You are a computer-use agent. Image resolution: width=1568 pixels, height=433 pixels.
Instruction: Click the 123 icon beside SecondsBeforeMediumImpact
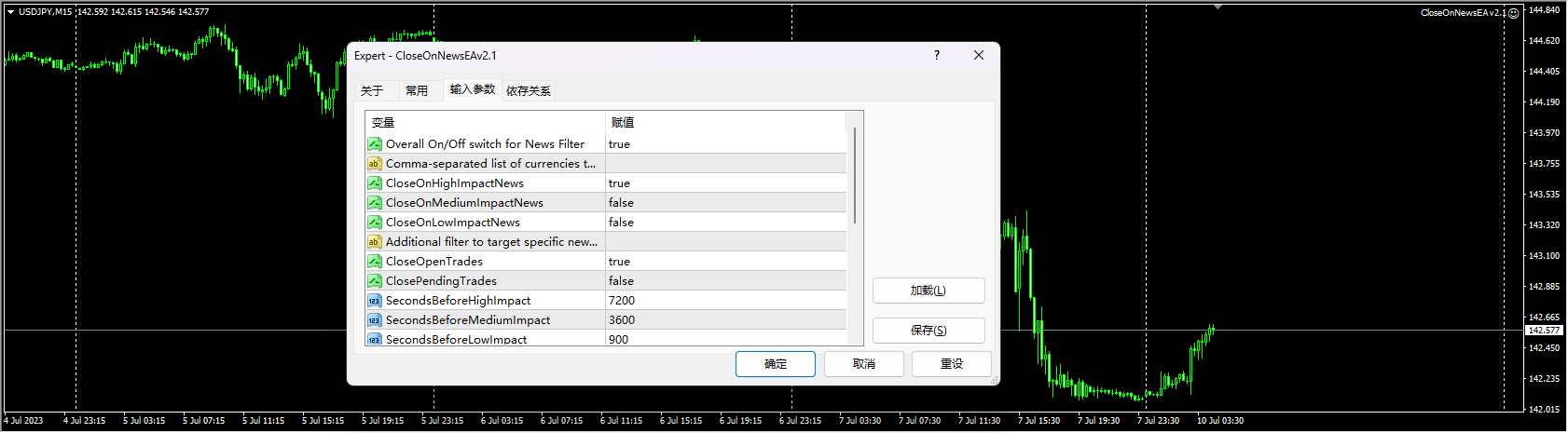pyautogui.click(x=374, y=320)
